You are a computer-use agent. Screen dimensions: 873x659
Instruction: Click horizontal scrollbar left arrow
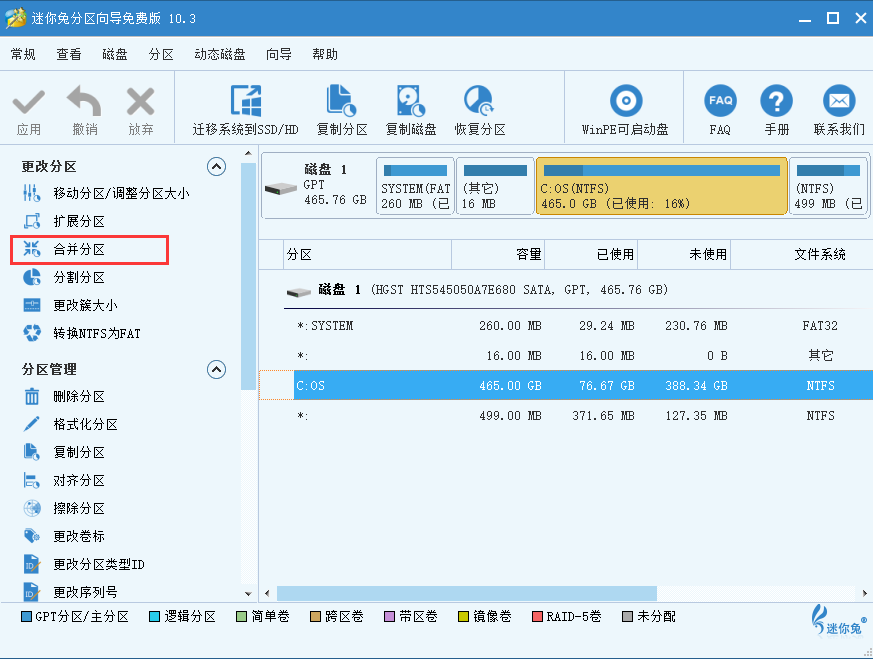pyautogui.click(x=267, y=593)
